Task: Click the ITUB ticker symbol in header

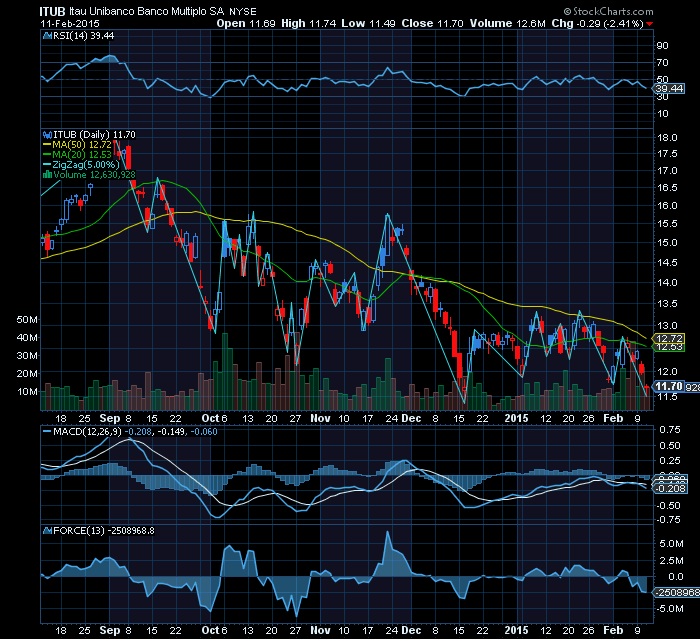Action: tap(52, 12)
